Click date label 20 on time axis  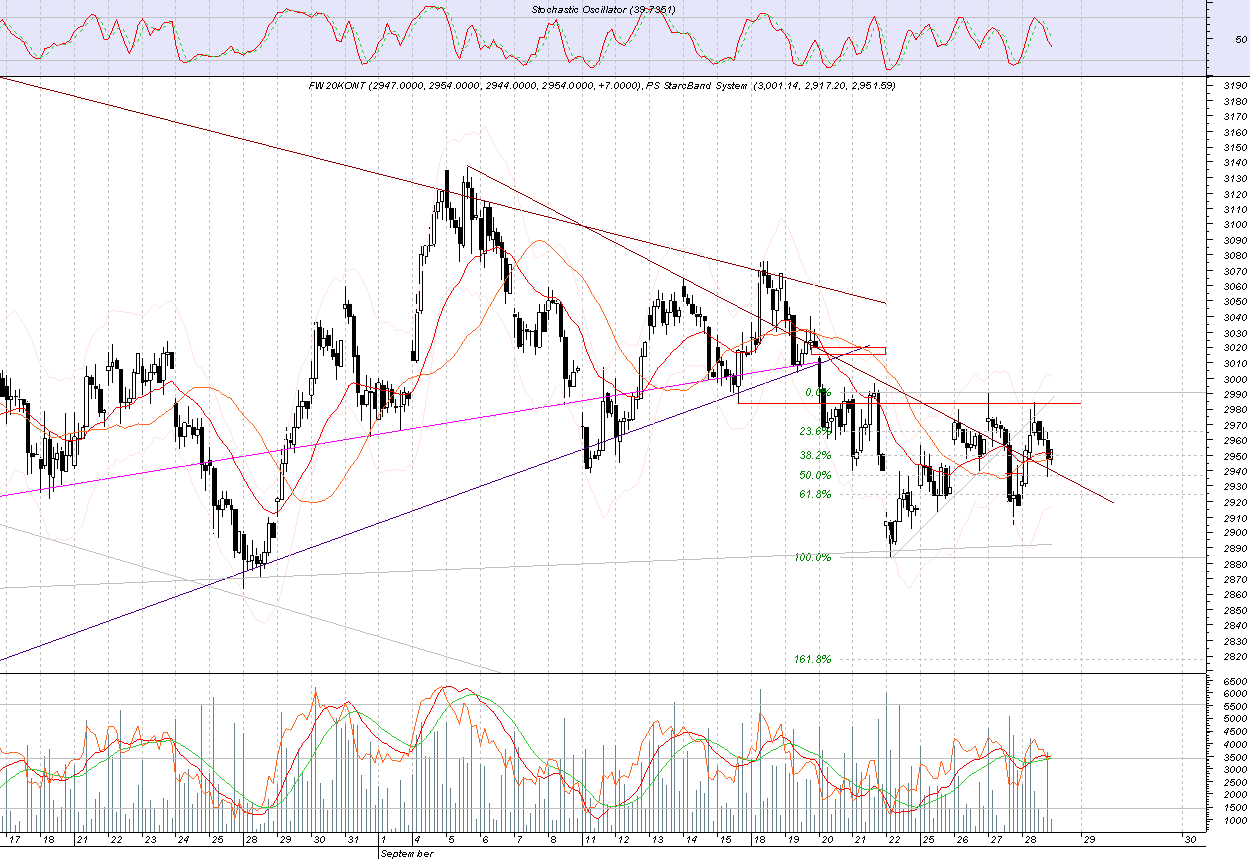pos(826,840)
